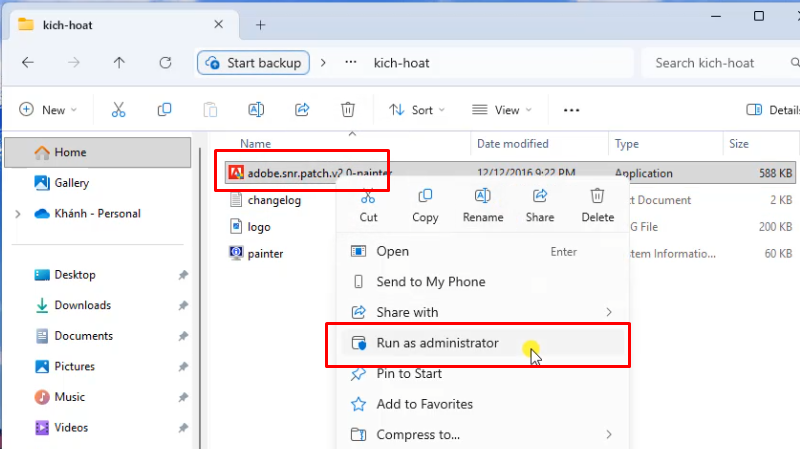Open Downloads in the navigation pane
This screenshot has height=449, width=800.
pyautogui.click(x=83, y=306)
